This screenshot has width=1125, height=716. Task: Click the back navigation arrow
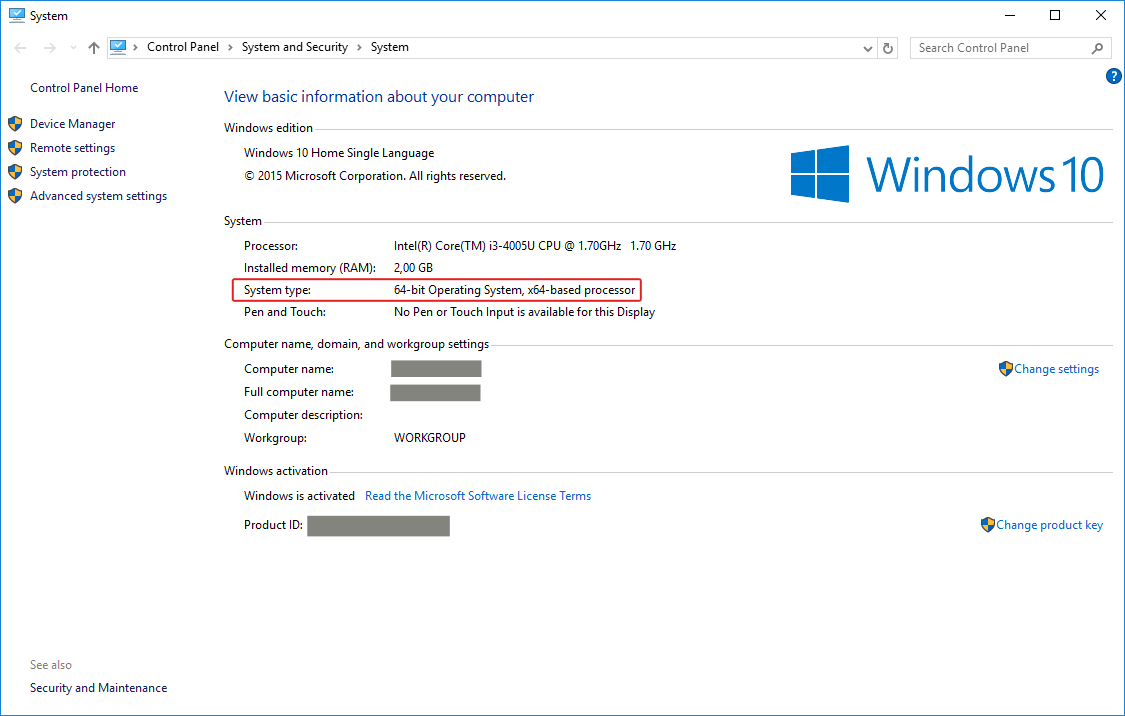tap(20, 48)
